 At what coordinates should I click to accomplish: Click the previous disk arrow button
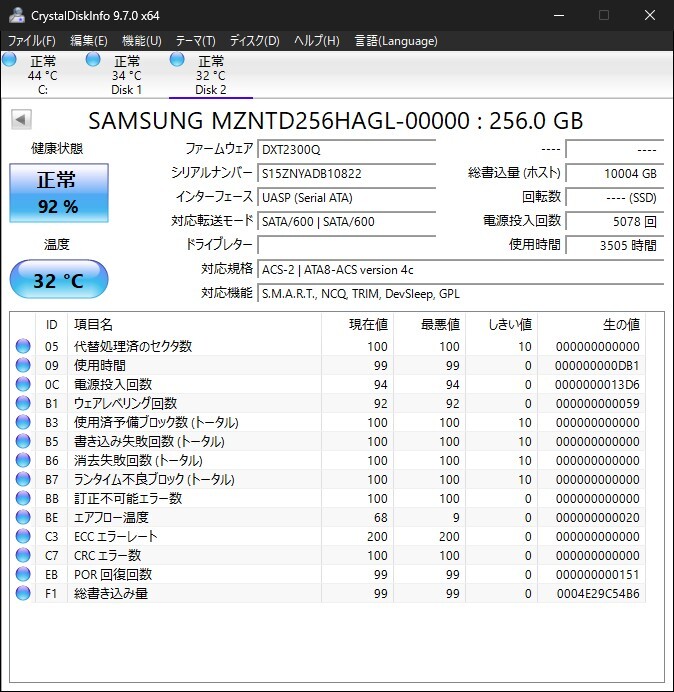pos(21,120)
